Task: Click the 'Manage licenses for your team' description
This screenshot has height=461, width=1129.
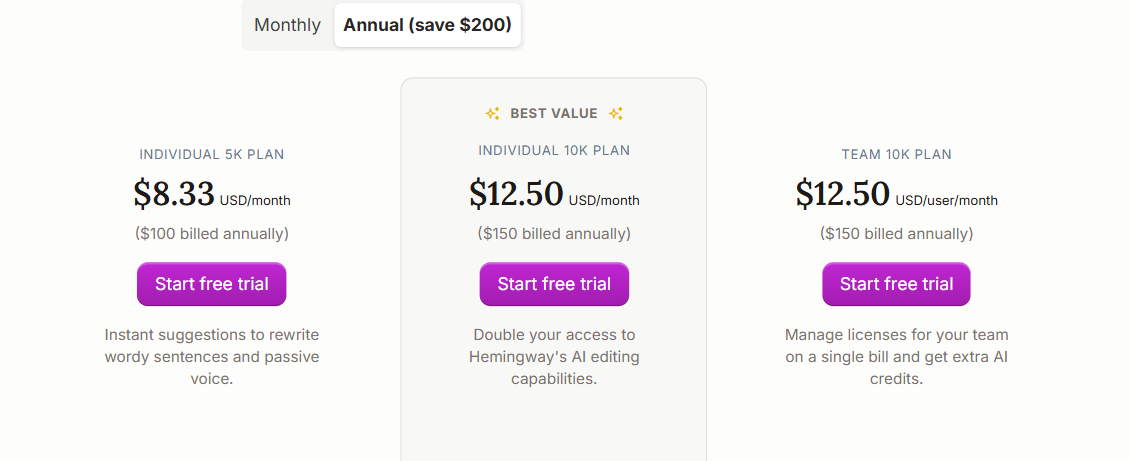Action: coord(896,357)
